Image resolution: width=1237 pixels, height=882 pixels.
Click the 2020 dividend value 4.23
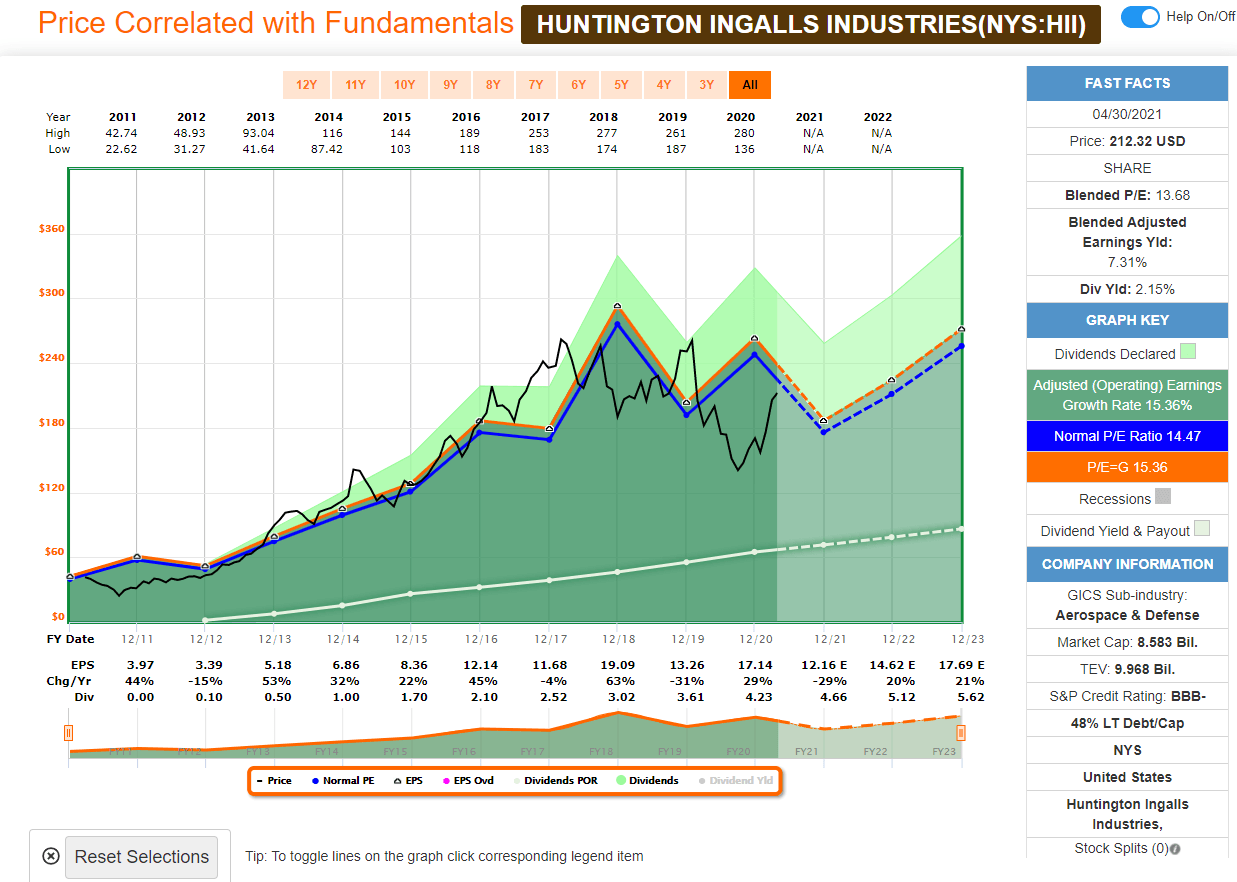(x=755, y=696)
